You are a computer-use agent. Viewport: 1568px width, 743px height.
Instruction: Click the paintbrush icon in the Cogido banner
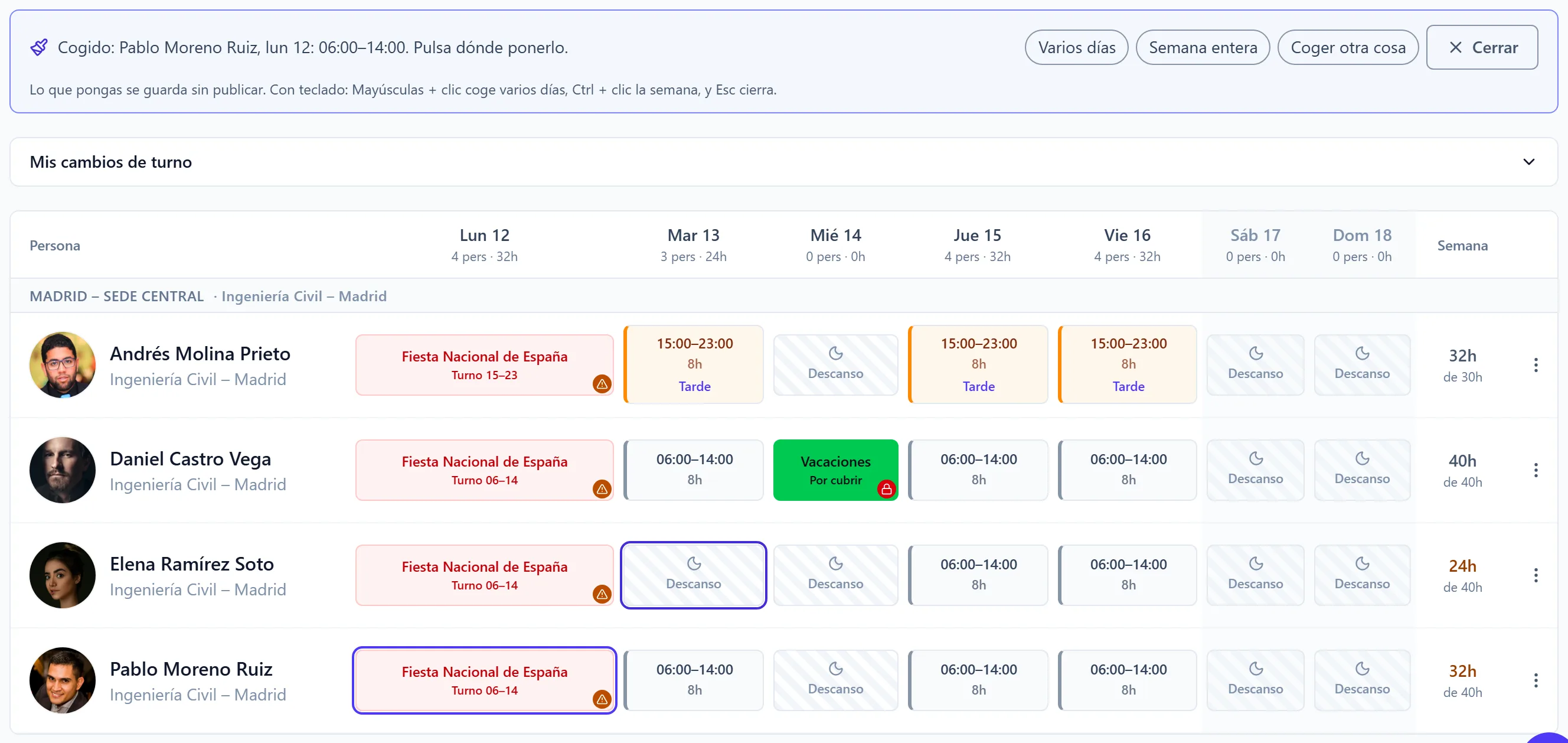coord(39,47)
